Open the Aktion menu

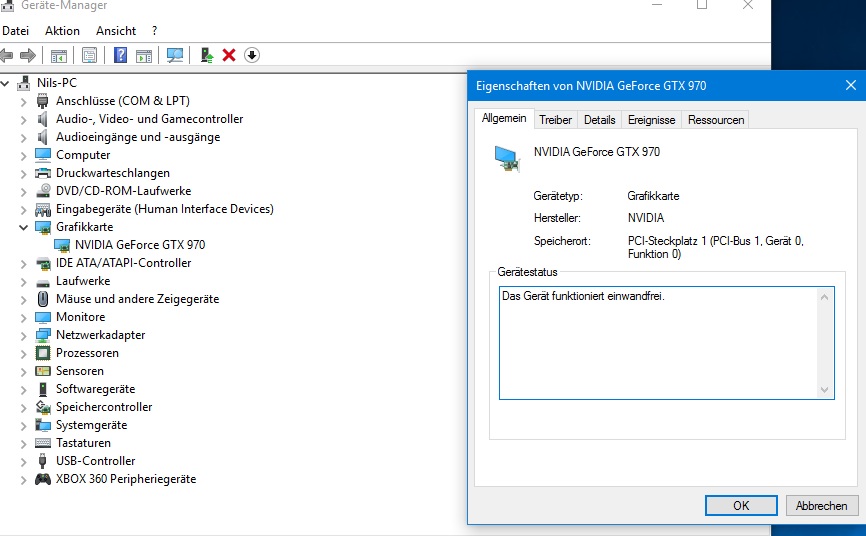pos(62,31)
